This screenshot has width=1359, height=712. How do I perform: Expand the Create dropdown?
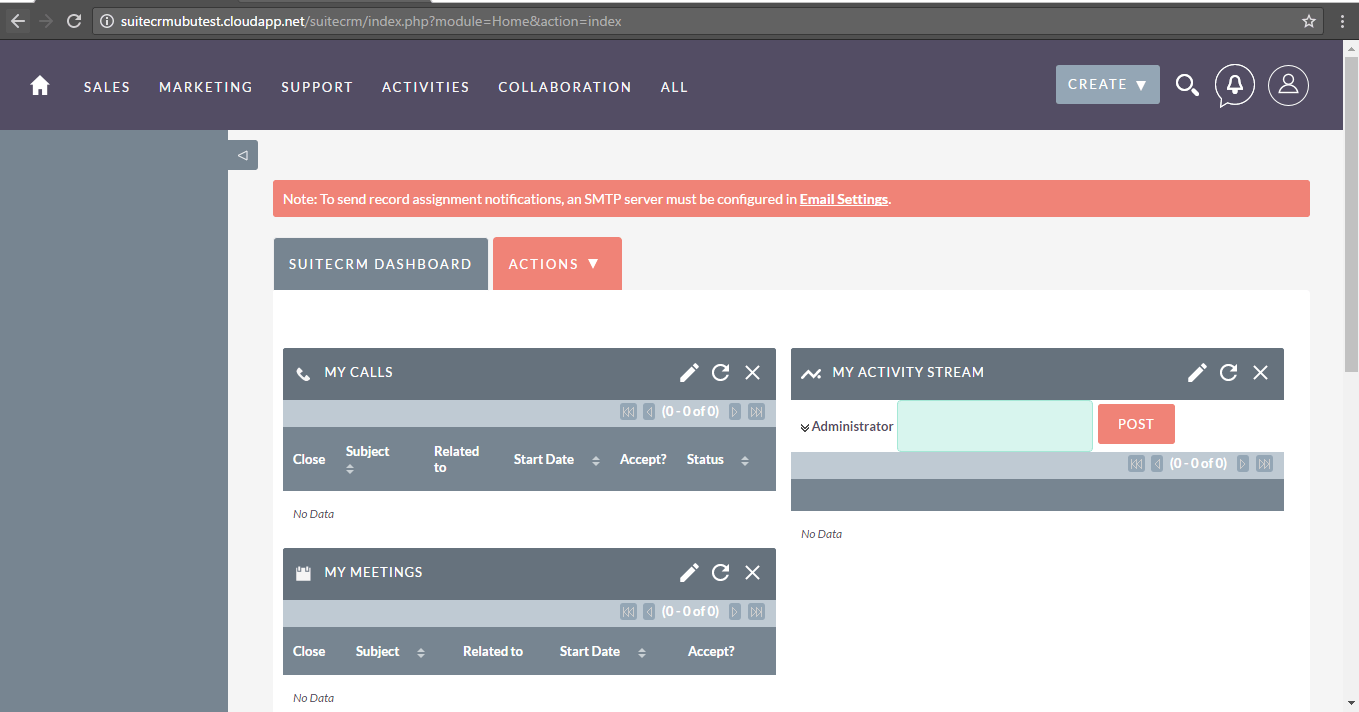click(x=1107, y=85)
